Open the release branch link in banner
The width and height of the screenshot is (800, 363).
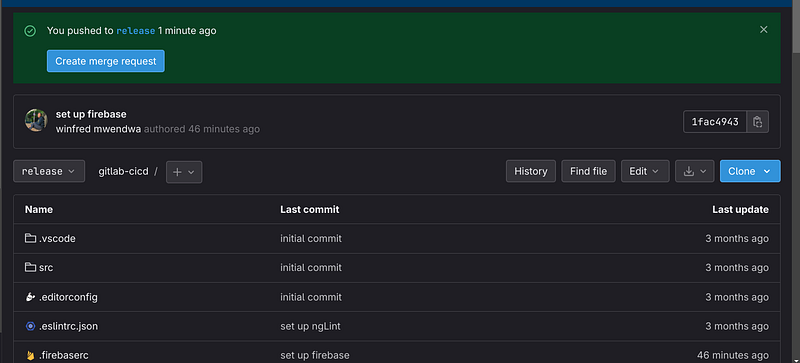(136, 31)
